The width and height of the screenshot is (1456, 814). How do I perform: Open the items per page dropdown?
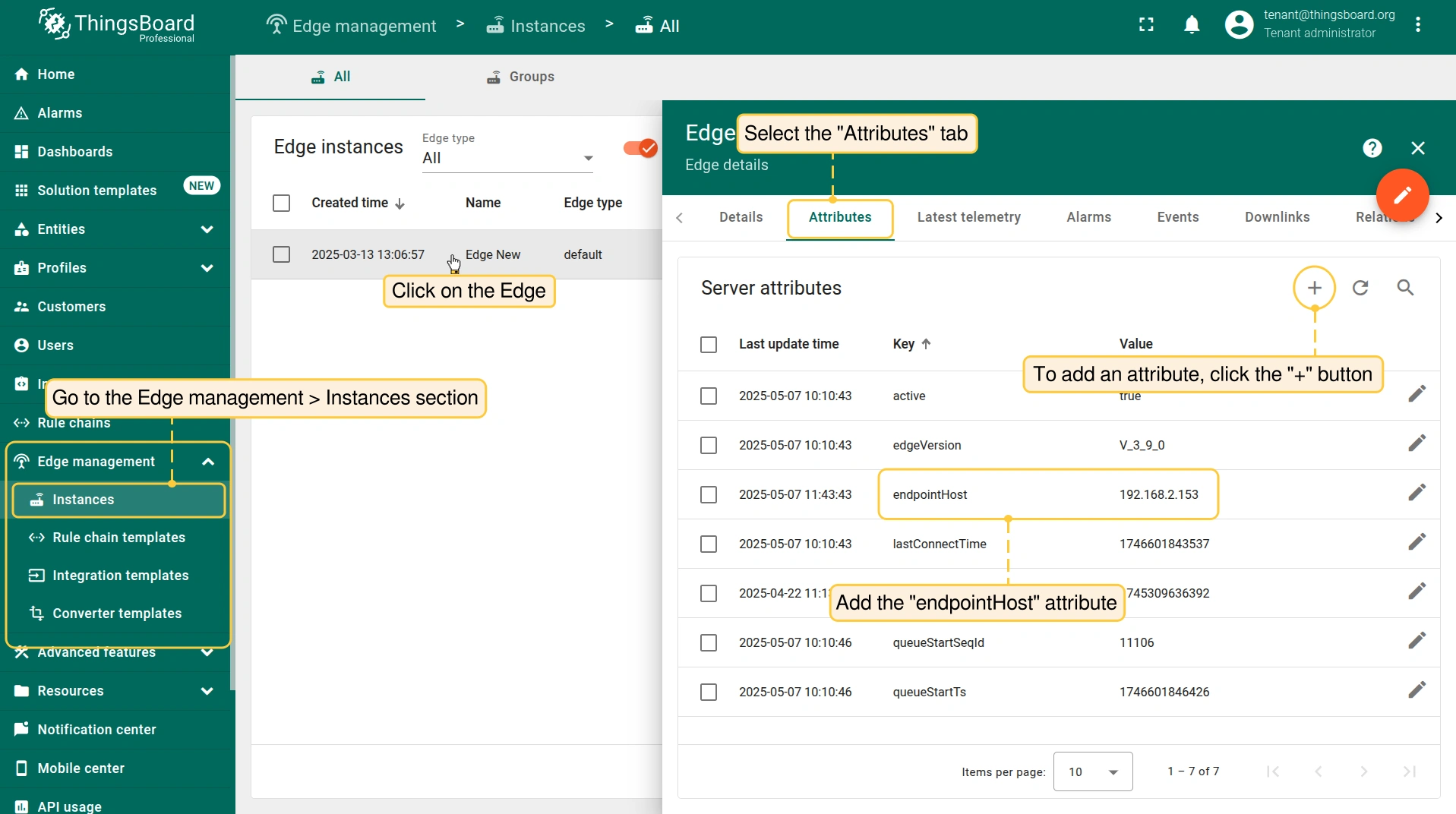point(1092,771)
